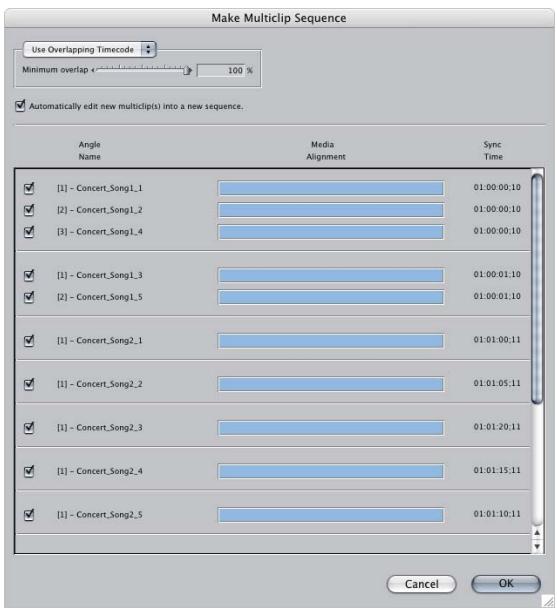The height and width of the screenshot is (609, 557).
Task: Click the angle name '[1] - Concert_Song1_3'
Action: coord(100,275)
